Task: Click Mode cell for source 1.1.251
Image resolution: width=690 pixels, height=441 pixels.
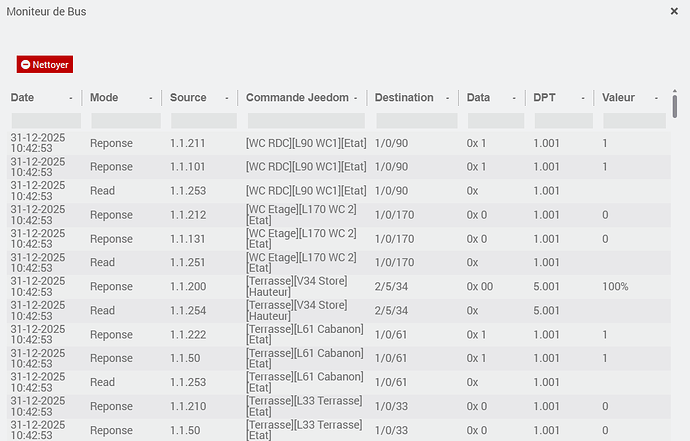Action: pyautogui.click(x=102, y=262)
